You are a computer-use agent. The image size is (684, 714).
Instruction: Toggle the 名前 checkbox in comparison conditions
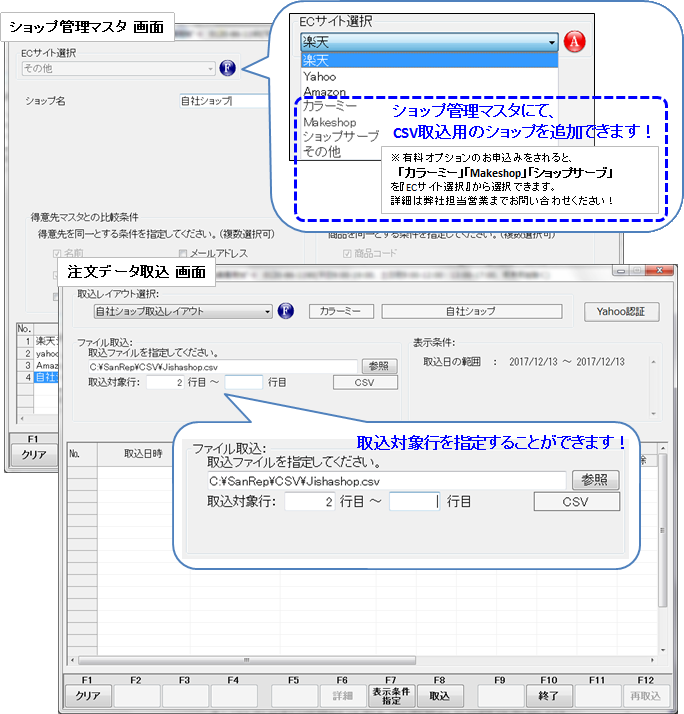[57, 253]
